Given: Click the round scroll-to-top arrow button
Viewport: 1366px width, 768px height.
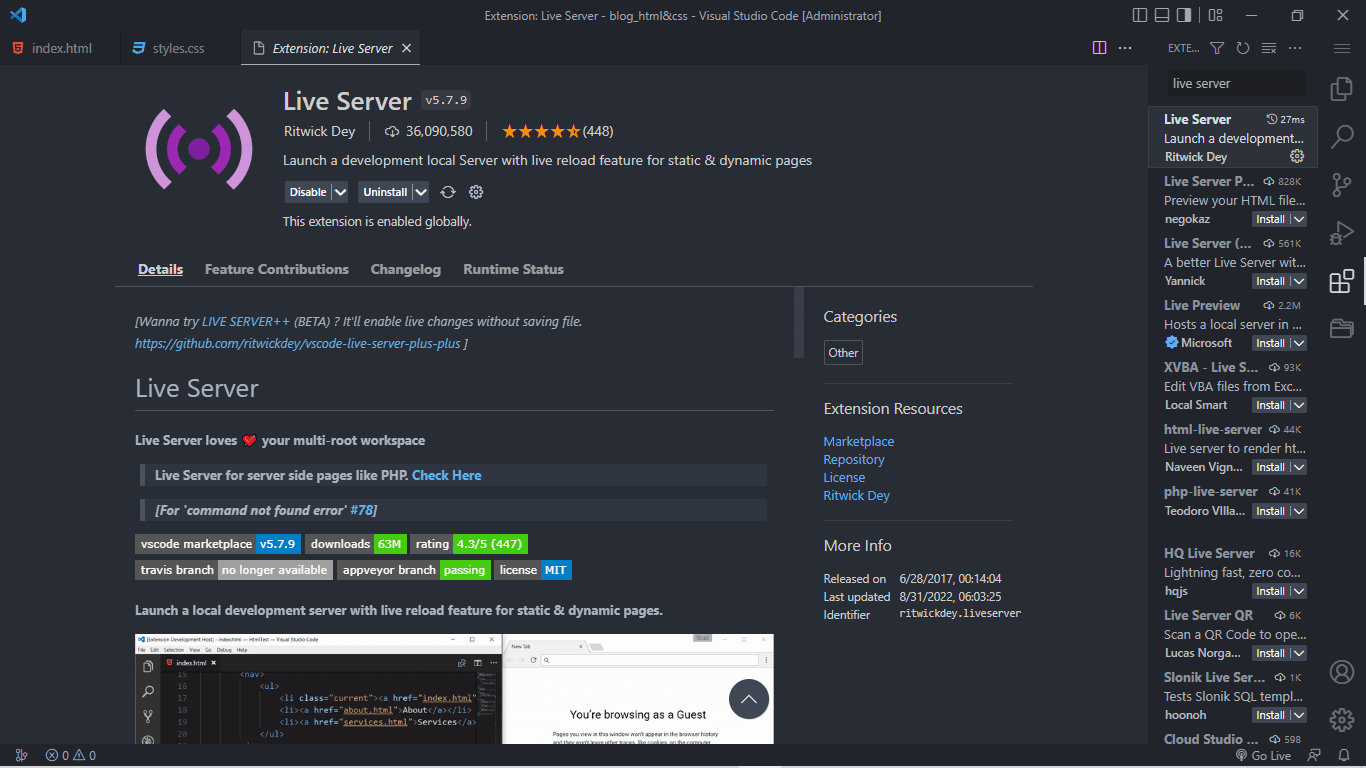Looking at the screenshot, I should tap(749, 699).
